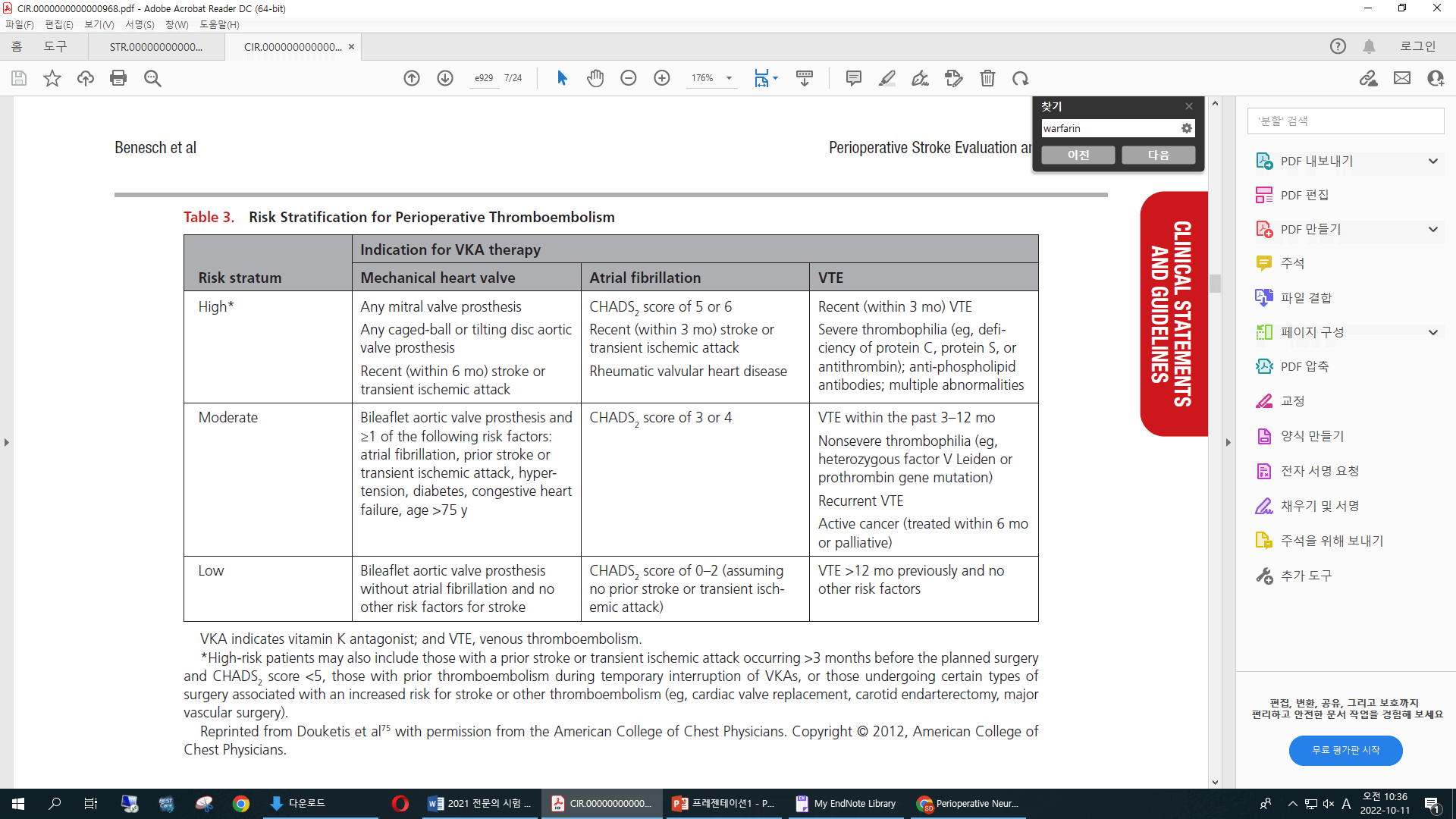Viewport: 1456px width, 819px height.
Task: Open the share with others icon
Action: coord(1436,78)
